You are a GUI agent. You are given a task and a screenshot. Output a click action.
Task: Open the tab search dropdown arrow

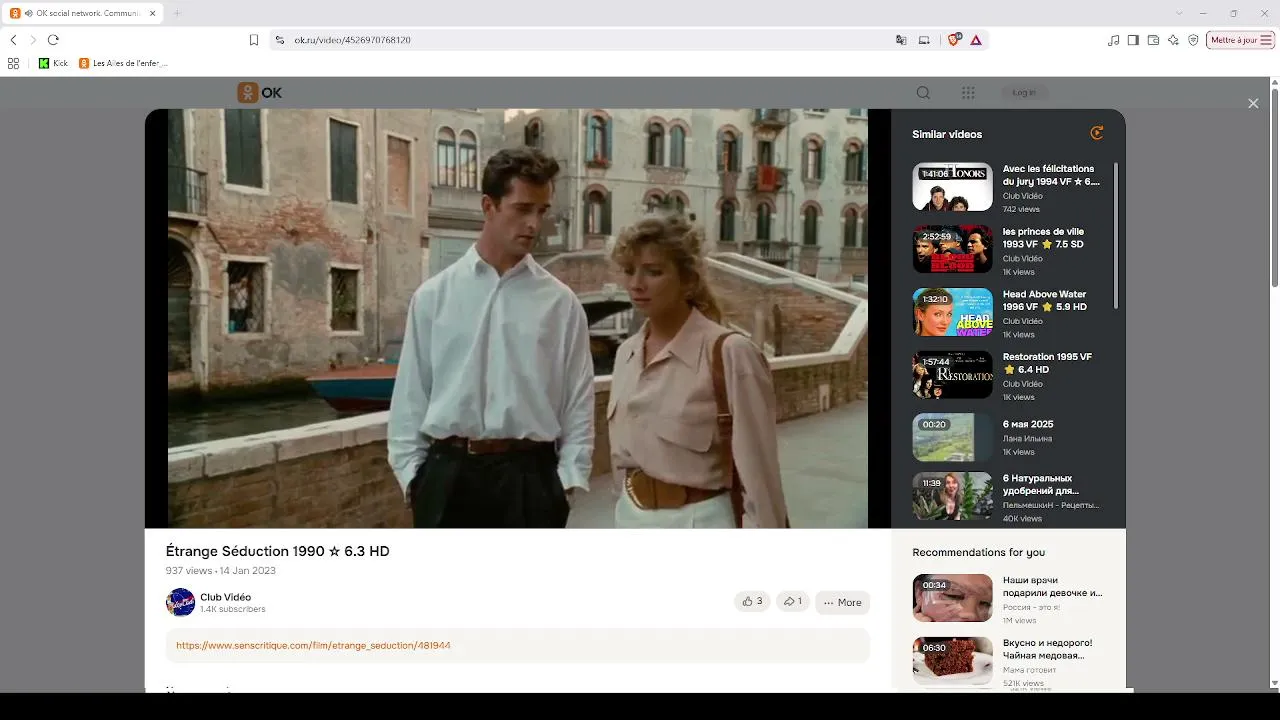pyautogui.click(x=1179, y=13)
